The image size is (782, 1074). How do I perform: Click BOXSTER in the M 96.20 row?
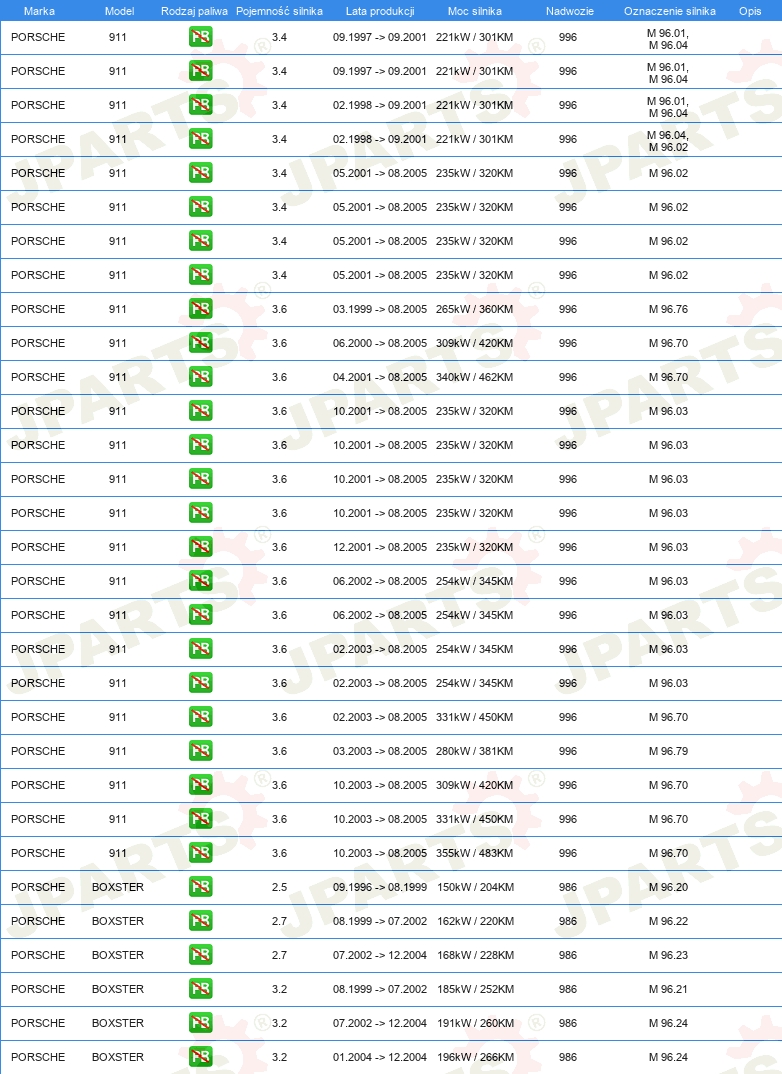click(118, 887)
